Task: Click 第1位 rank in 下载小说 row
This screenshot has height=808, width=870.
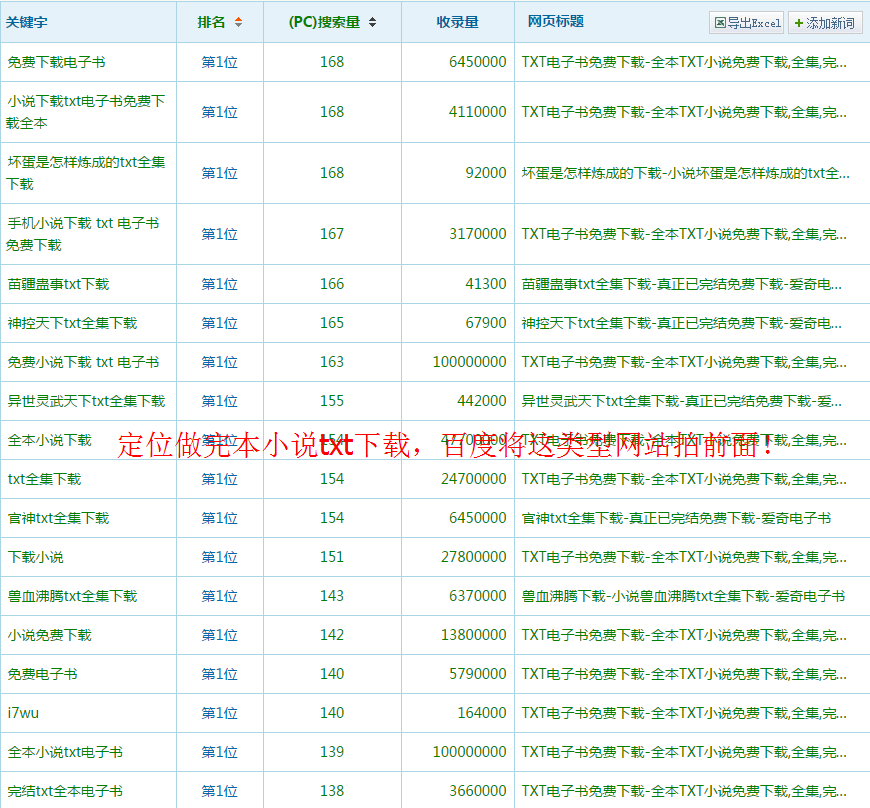Action: pos(220,557)
